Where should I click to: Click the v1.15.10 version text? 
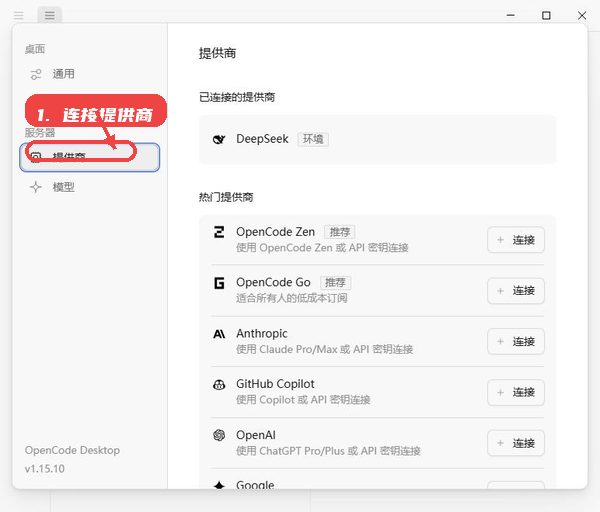pyautogui.click(x=45, y=469)
